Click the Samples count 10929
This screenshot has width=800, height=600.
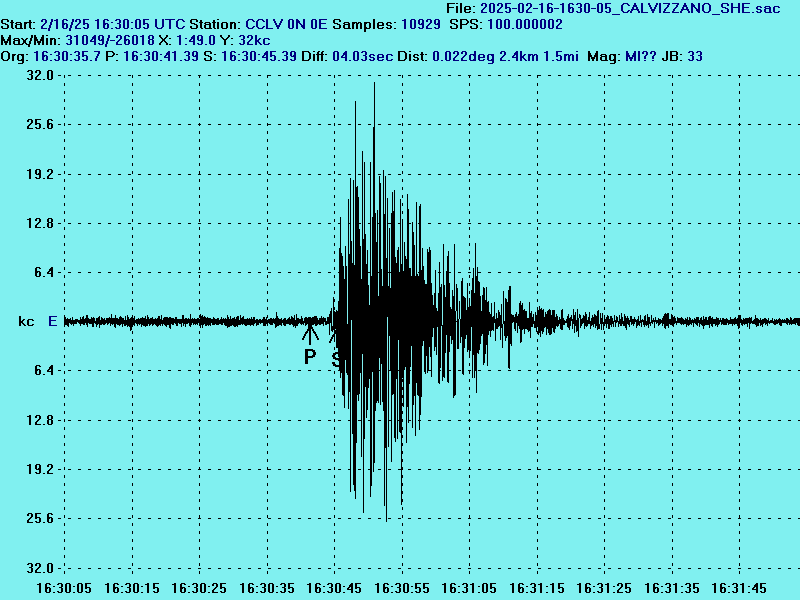[421, 23]
